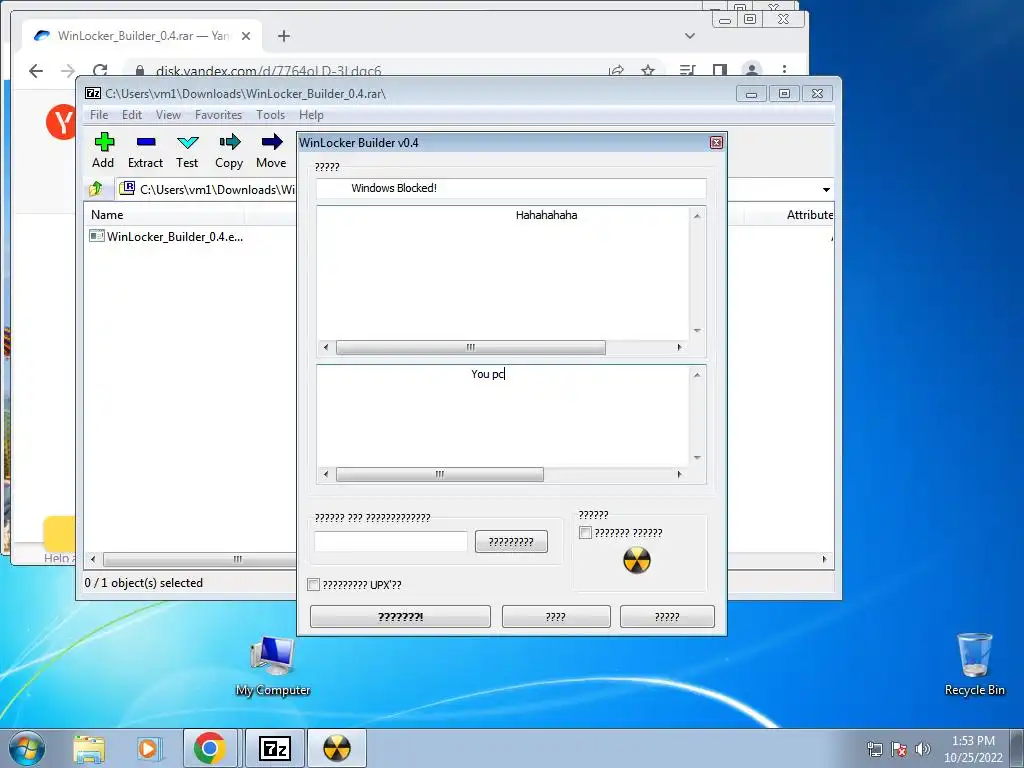Click 7-Zip file list horizontal scrollbar
Screen dimensions: 1024x768
199,560
